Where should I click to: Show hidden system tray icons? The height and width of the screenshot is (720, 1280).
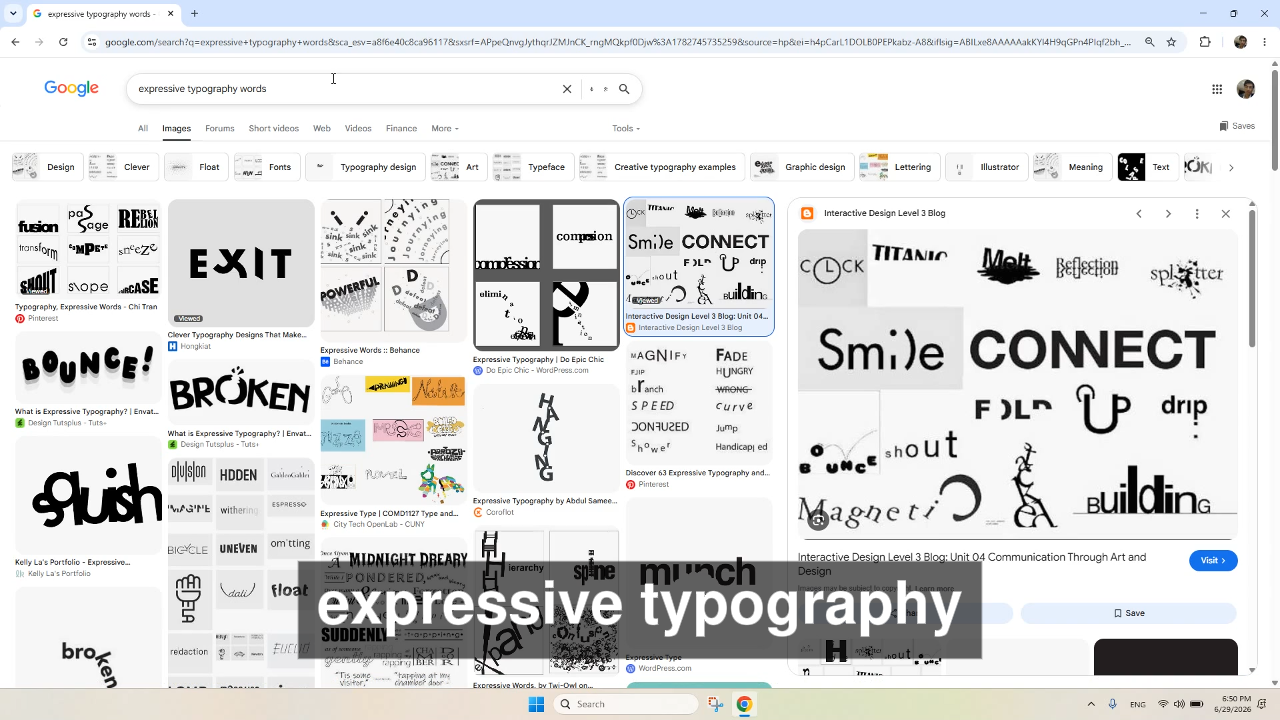pyautogui.click(x=1092, y=704)
